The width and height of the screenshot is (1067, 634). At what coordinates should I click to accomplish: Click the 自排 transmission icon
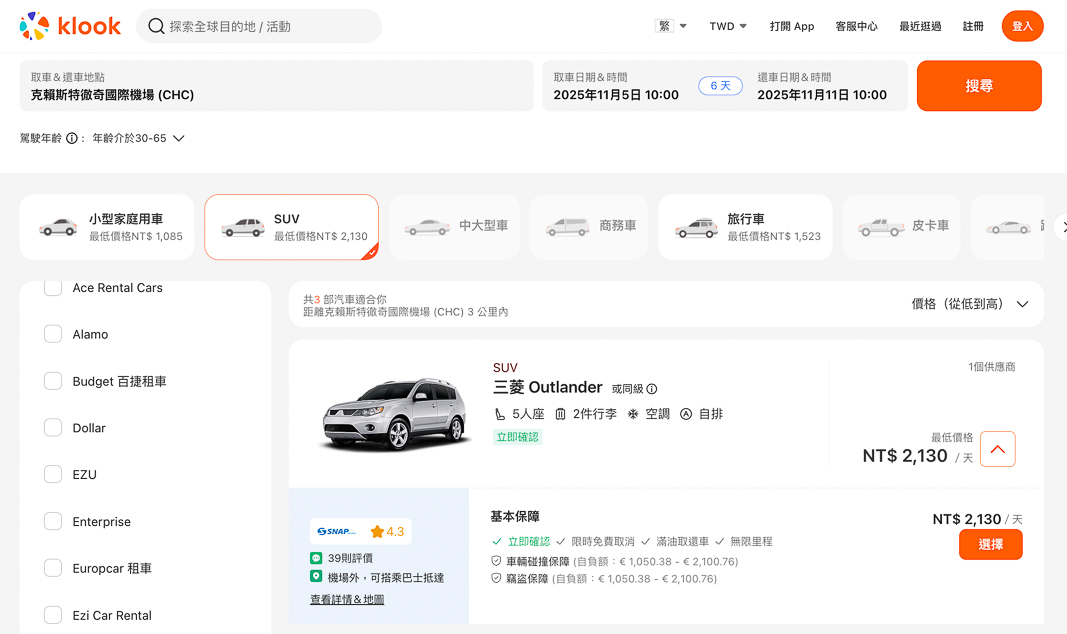686,414
